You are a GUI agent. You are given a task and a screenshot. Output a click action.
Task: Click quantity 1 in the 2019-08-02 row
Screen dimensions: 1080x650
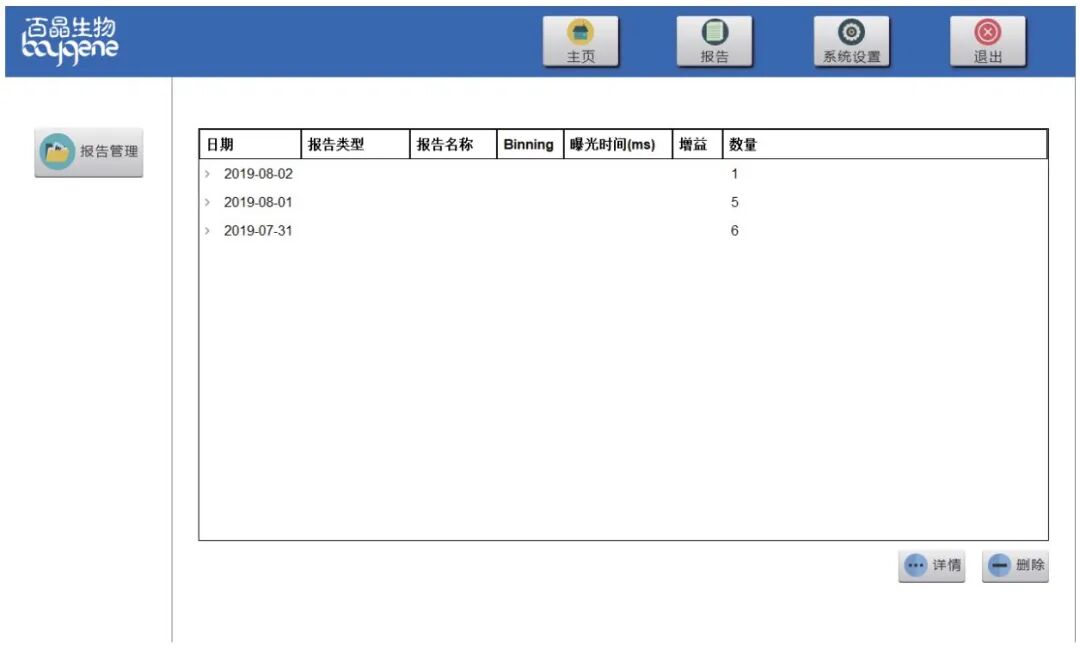[734, 174]
